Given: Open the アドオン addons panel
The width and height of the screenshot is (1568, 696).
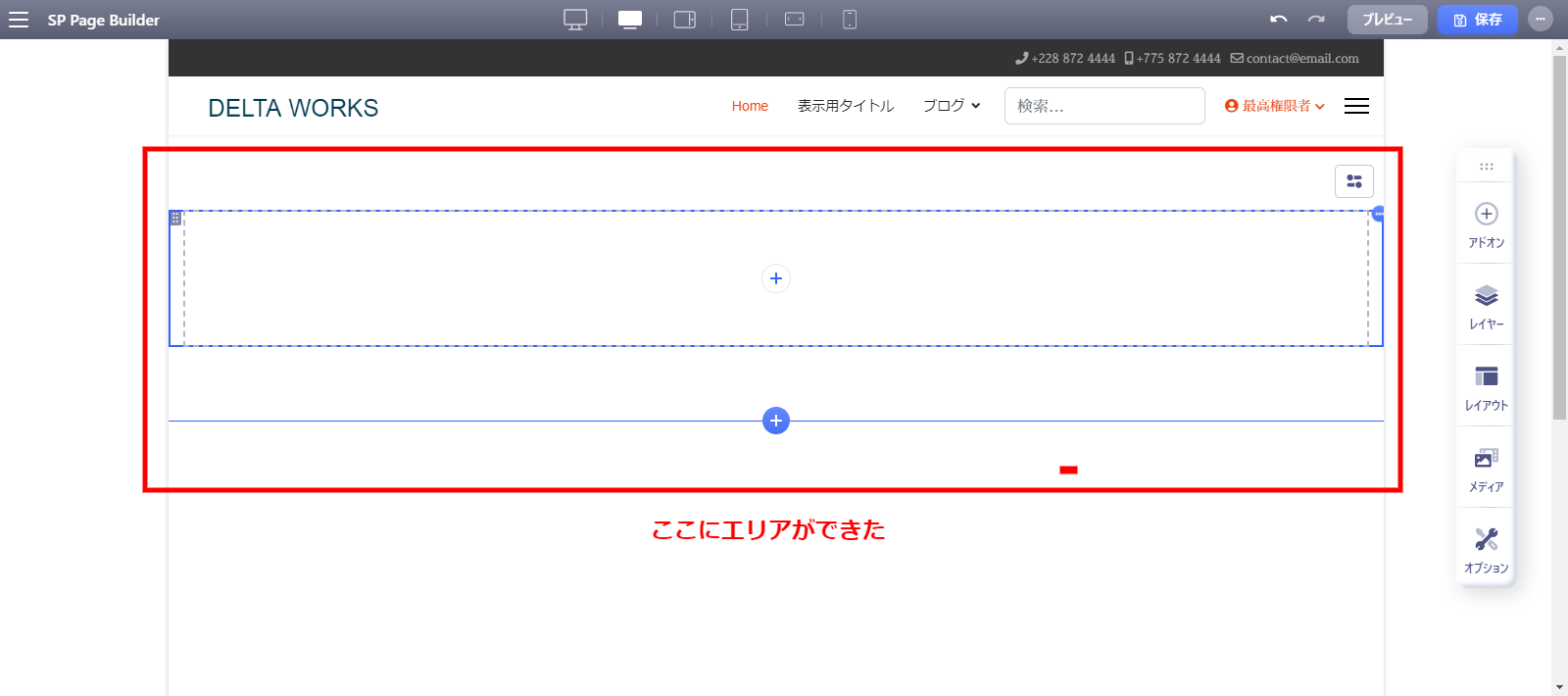Looking at the screenshot, I should pos(1487,224).
